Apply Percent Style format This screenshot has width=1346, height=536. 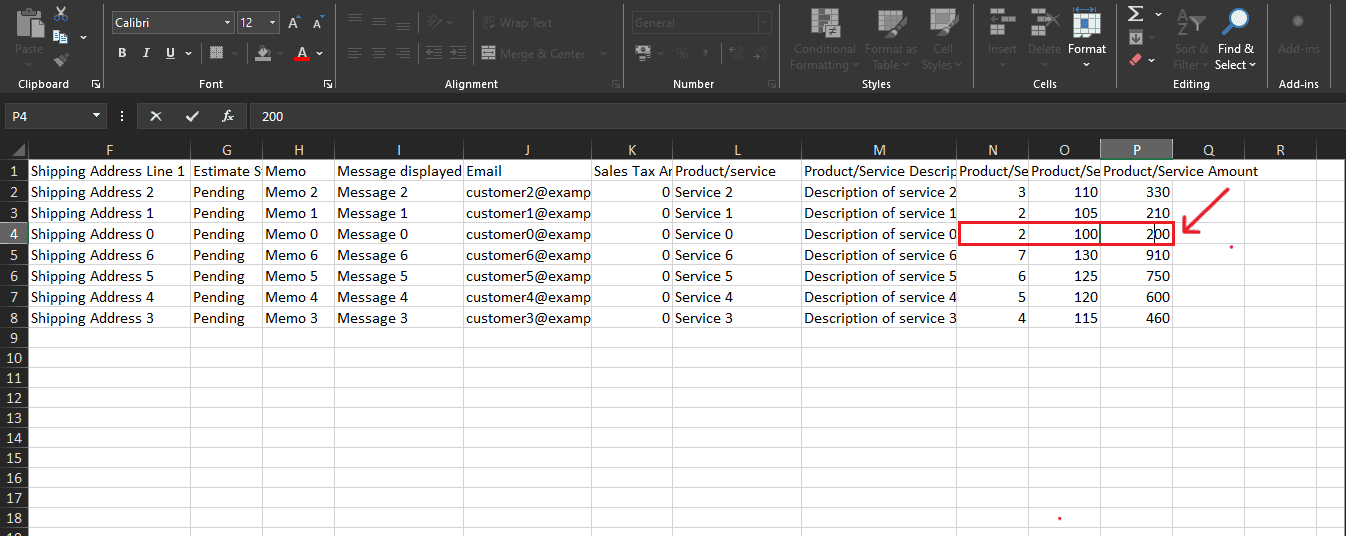[682, 53]
